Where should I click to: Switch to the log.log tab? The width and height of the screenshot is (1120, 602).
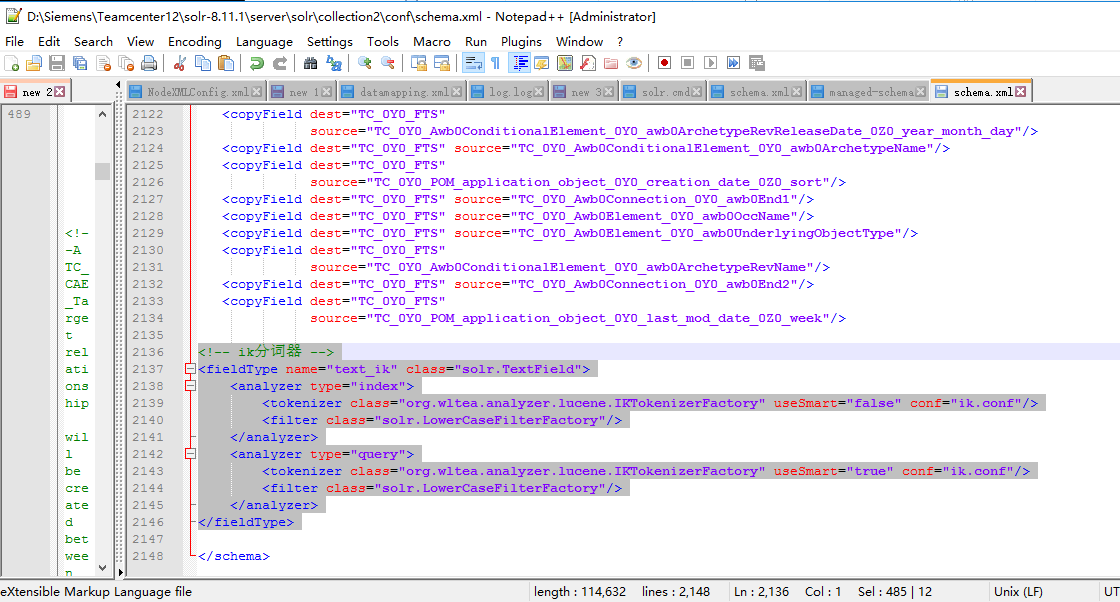click(510, 92)
